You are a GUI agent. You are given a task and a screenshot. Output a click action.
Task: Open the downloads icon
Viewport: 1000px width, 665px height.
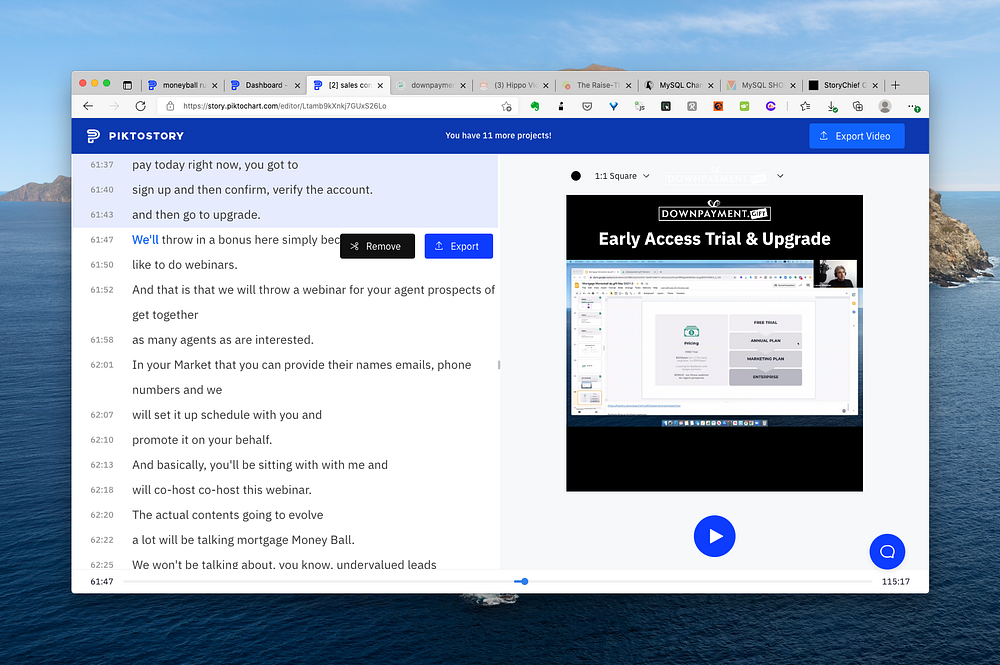[832, 106]
